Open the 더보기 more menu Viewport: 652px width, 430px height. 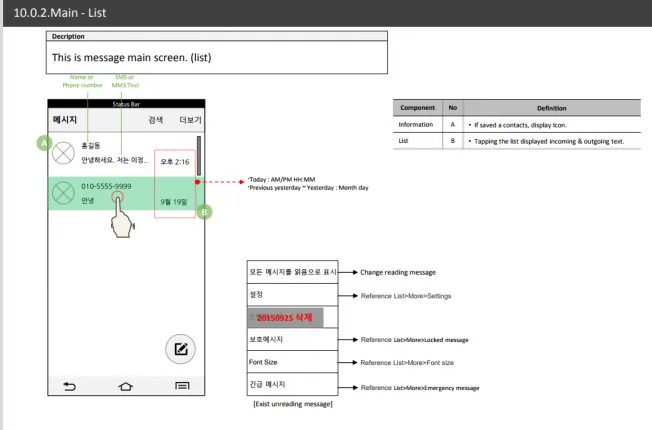(x=190, y=119)
